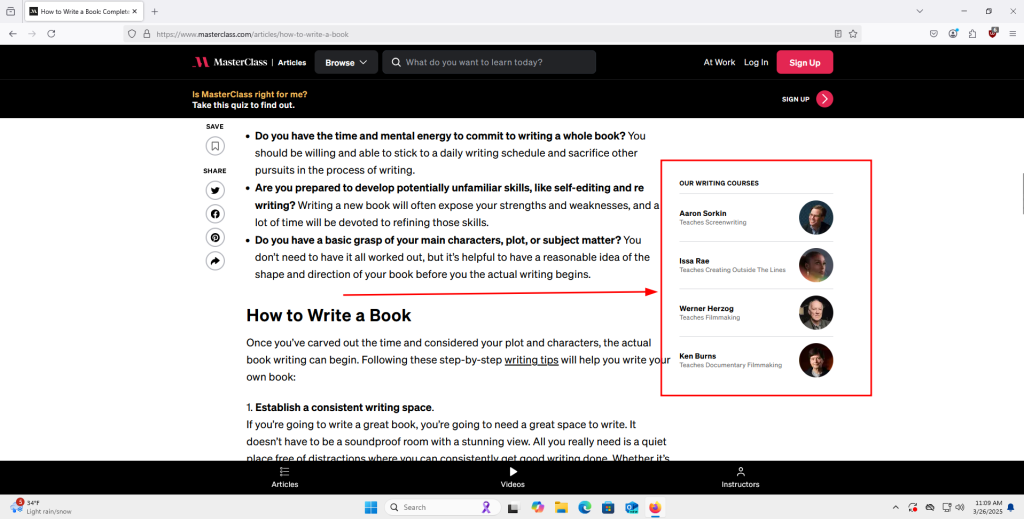Bookmark this page with the star icon
The height and width of the screenshot is (519, 1024).
853,34
